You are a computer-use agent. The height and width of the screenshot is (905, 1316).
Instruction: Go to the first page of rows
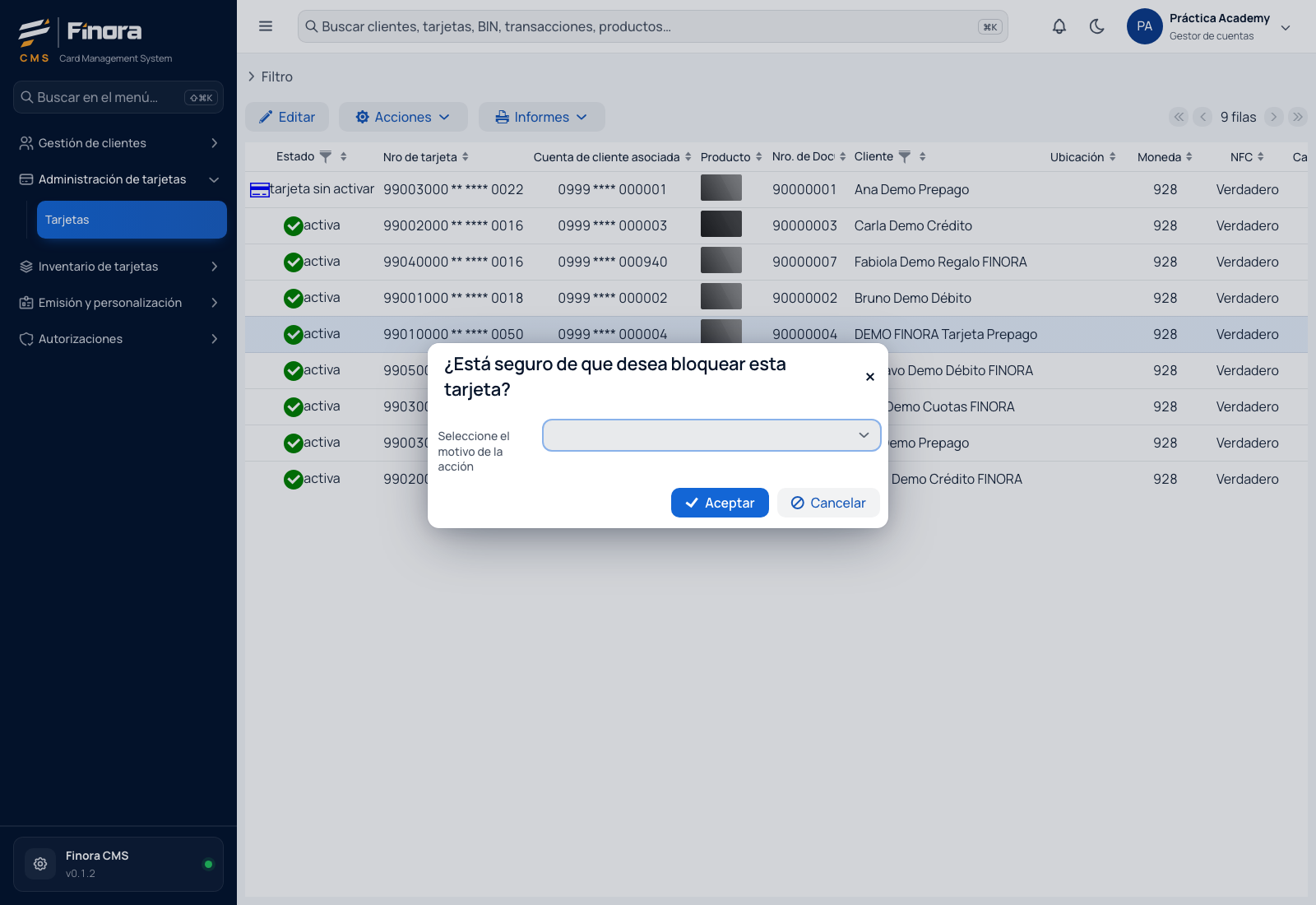click(x=1179, y=117)
